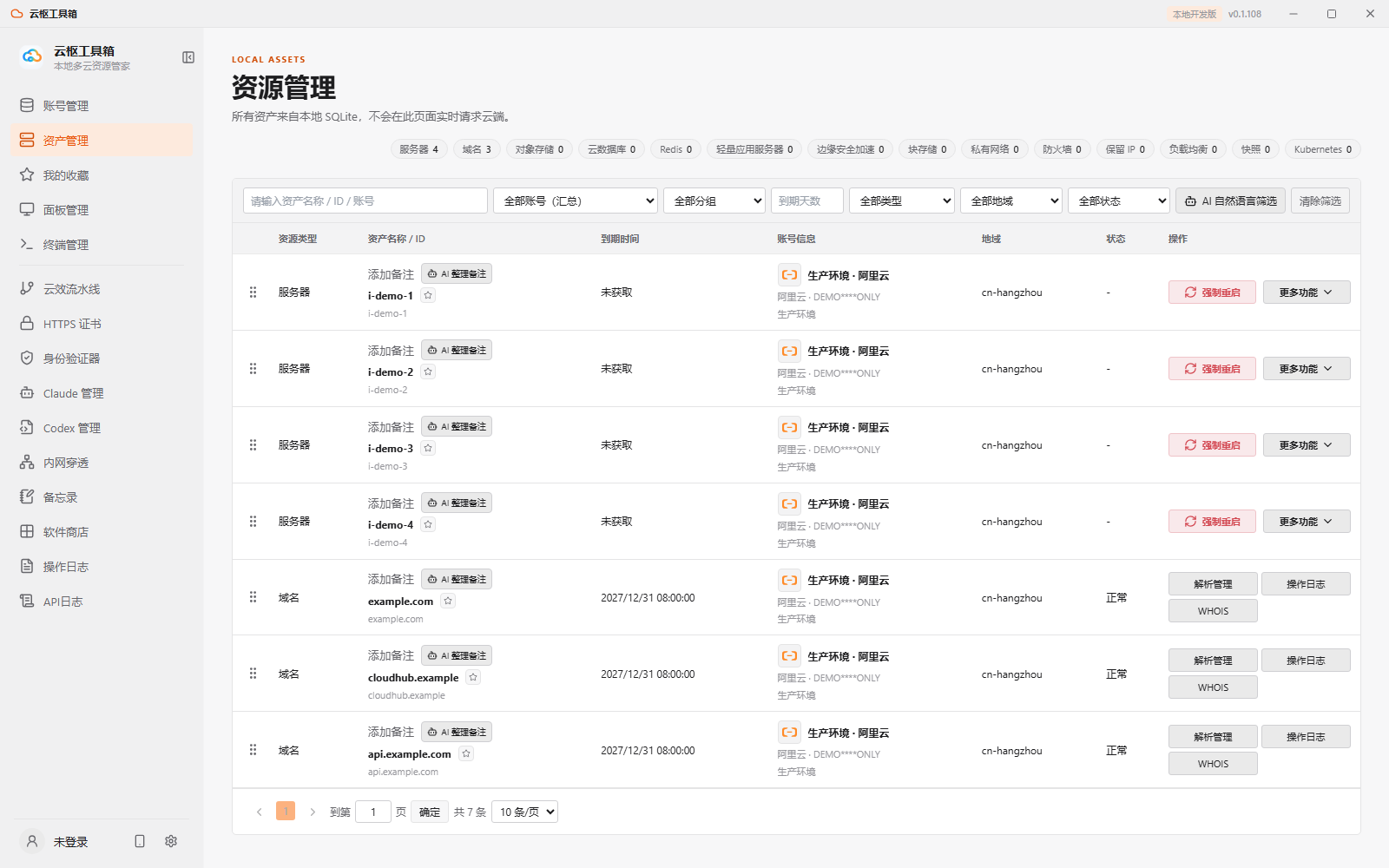Click AI 整理备注 for i-demo-4
Image resolution: width=1389 pixels, height=868 pixels.
[x=457, y=503]
